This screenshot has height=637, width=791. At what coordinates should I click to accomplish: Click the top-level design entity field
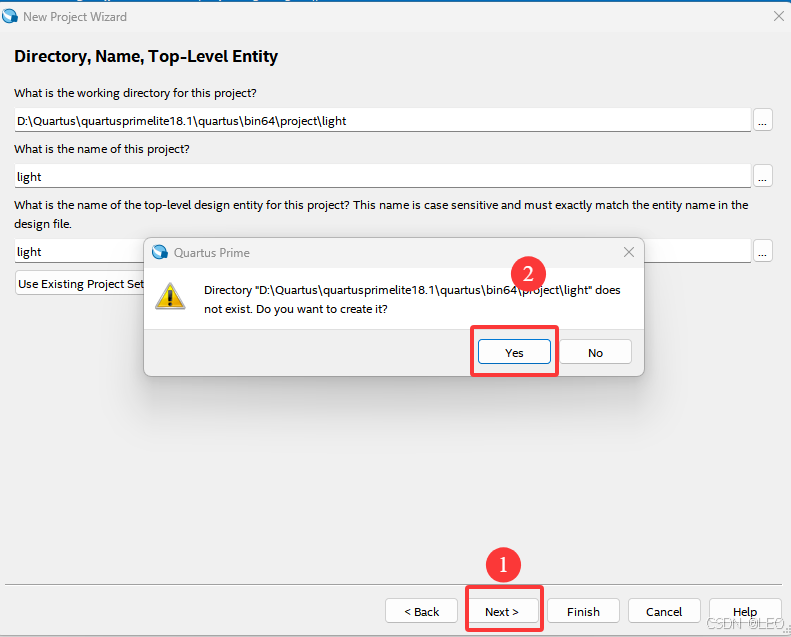79,251
